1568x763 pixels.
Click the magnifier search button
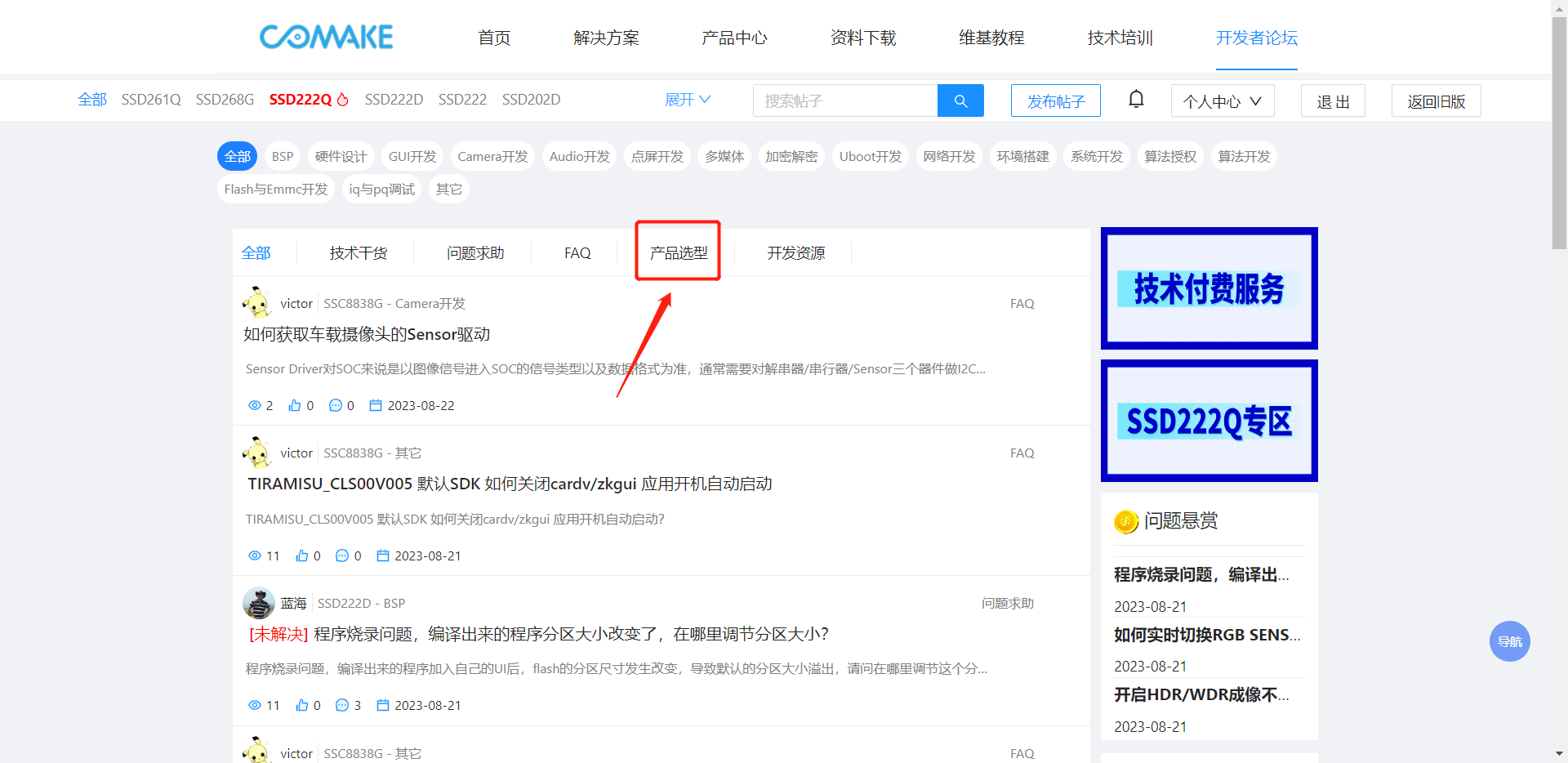tap(960, 100)
